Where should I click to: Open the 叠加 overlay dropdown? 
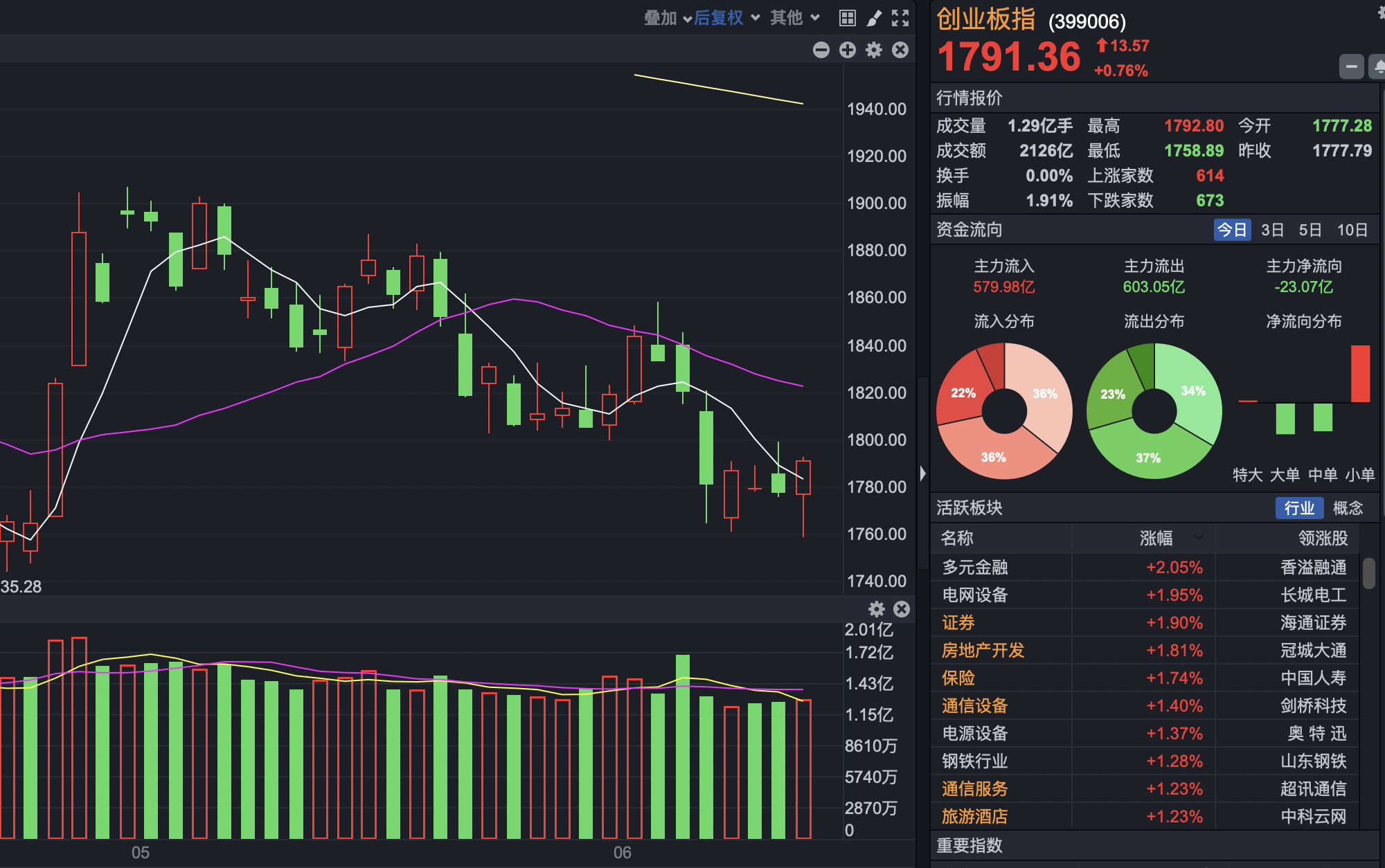[668, 18]
